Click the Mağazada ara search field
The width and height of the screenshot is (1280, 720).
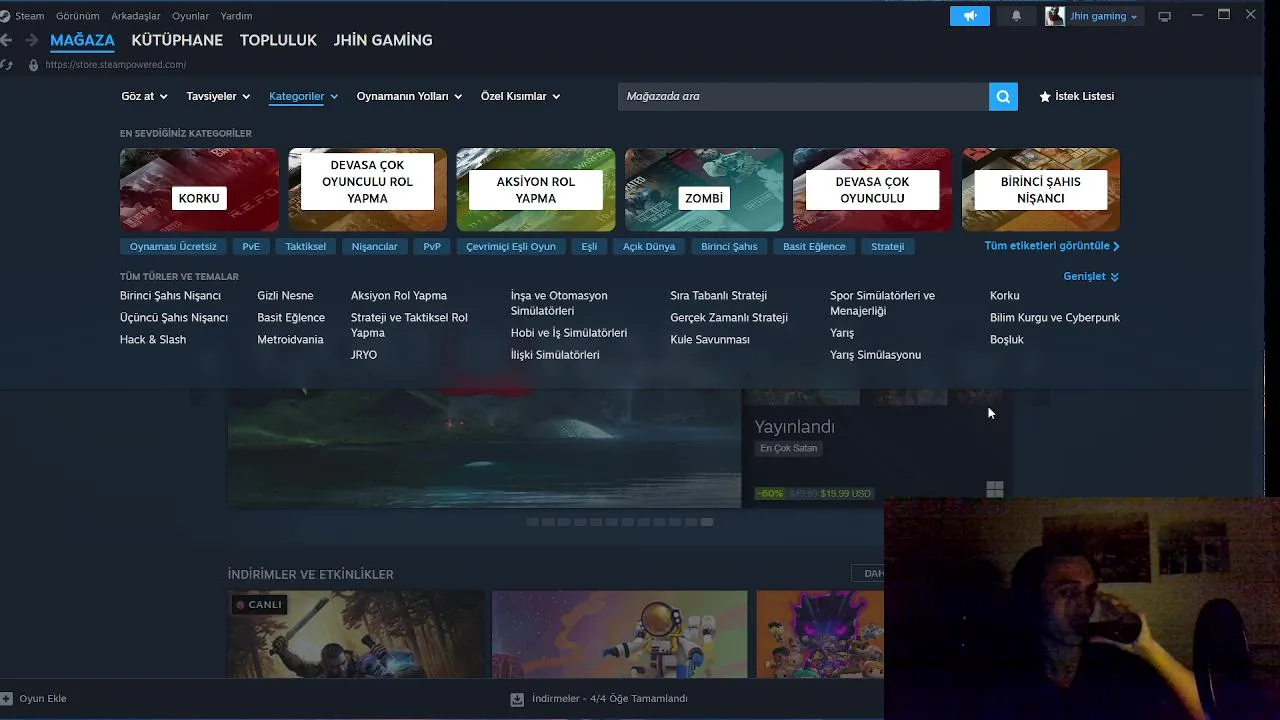[x=803, y=96]
